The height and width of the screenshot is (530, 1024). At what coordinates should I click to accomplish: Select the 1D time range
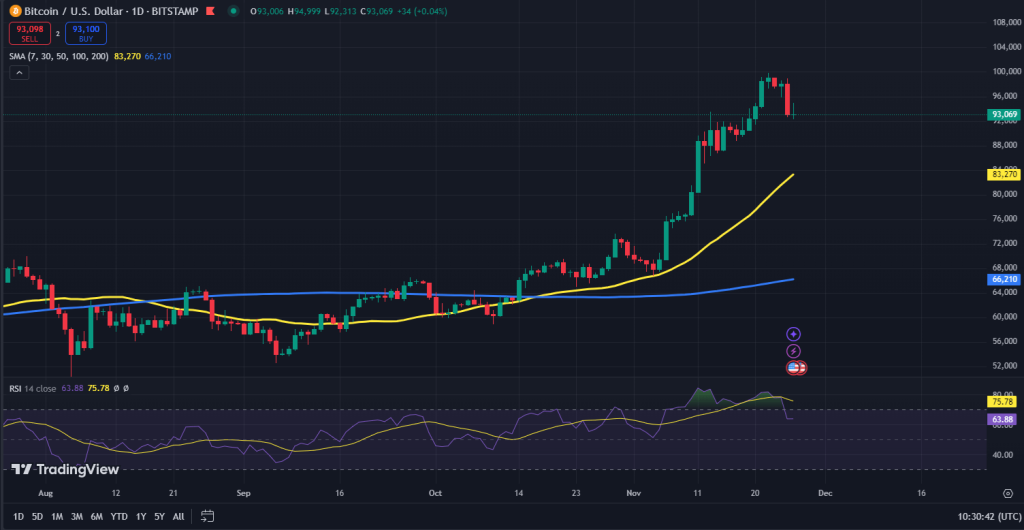pos(18,516)
